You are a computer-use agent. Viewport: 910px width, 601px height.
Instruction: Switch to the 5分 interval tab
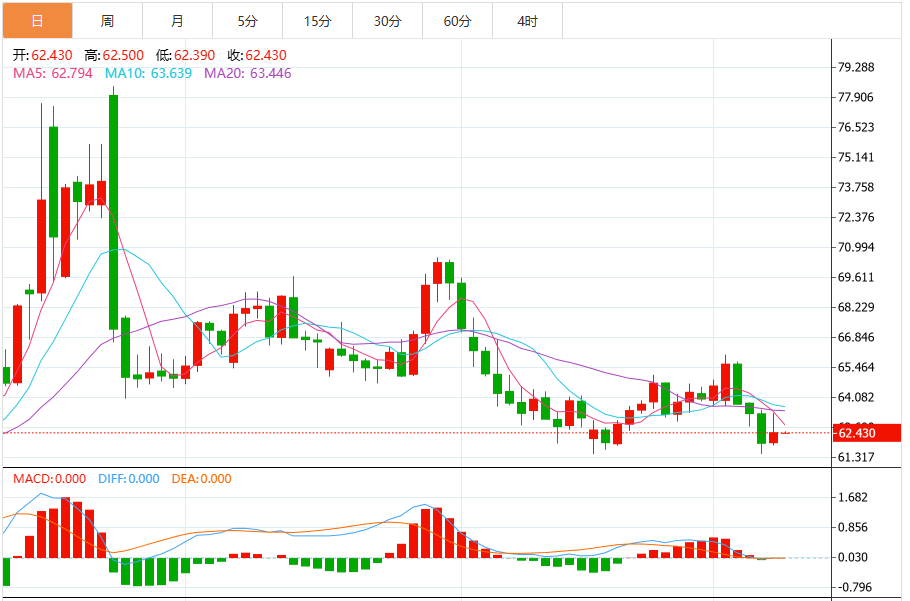247,21
